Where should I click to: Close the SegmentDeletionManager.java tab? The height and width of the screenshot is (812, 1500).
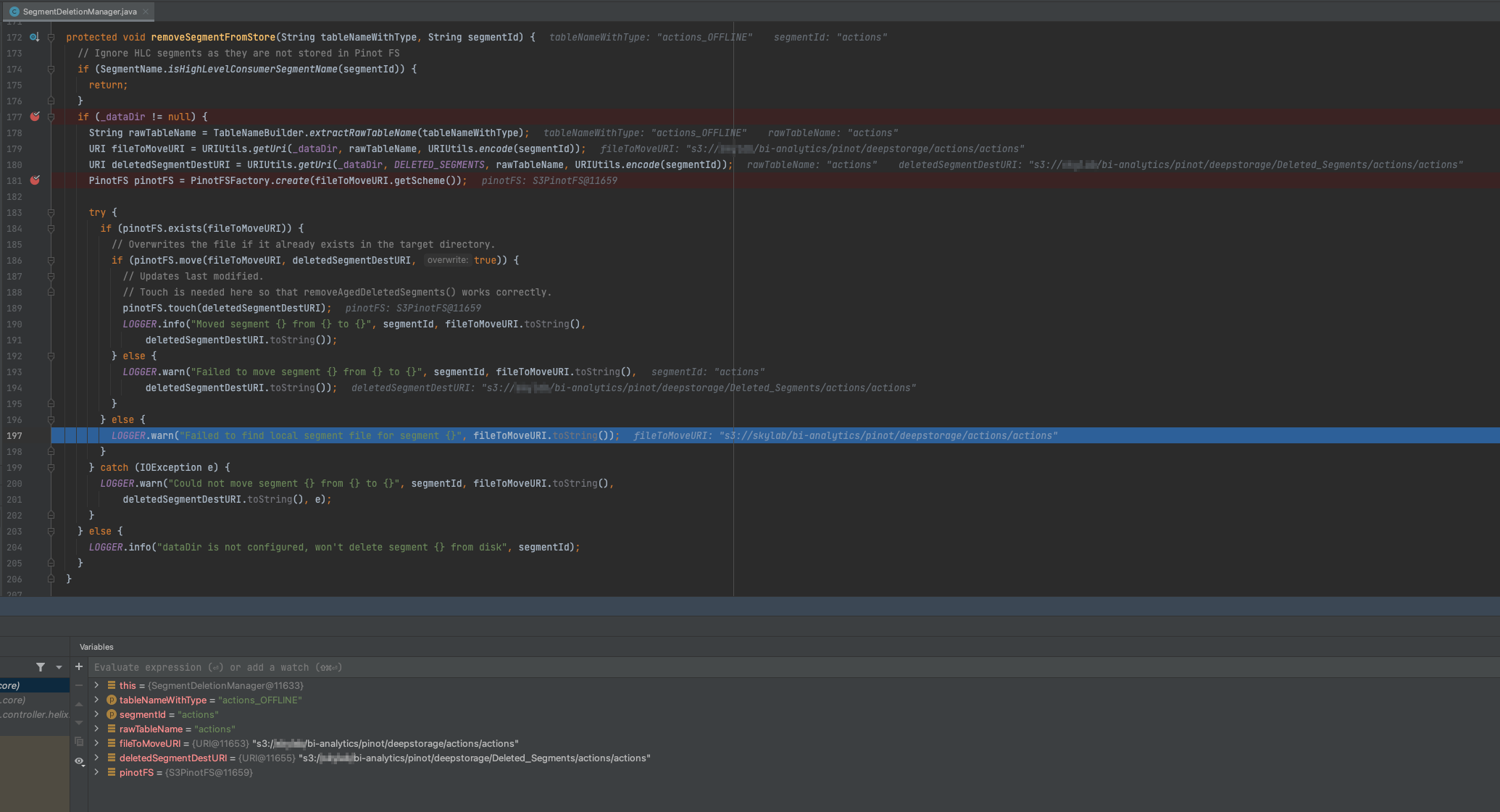pos(146,12)
